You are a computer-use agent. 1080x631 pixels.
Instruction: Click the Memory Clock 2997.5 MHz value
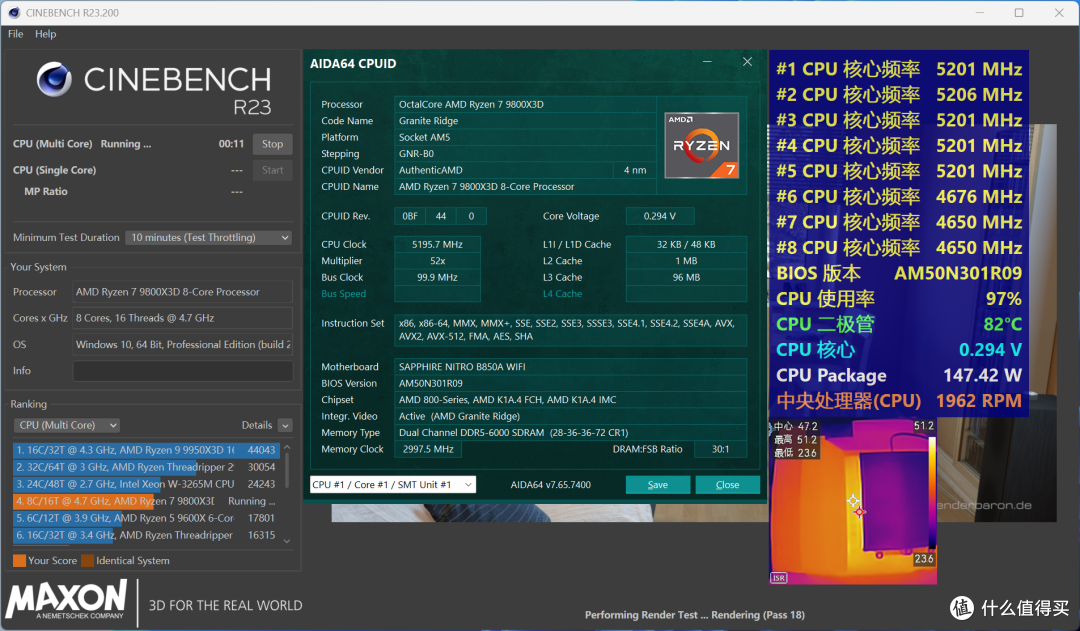pos(428,449)
